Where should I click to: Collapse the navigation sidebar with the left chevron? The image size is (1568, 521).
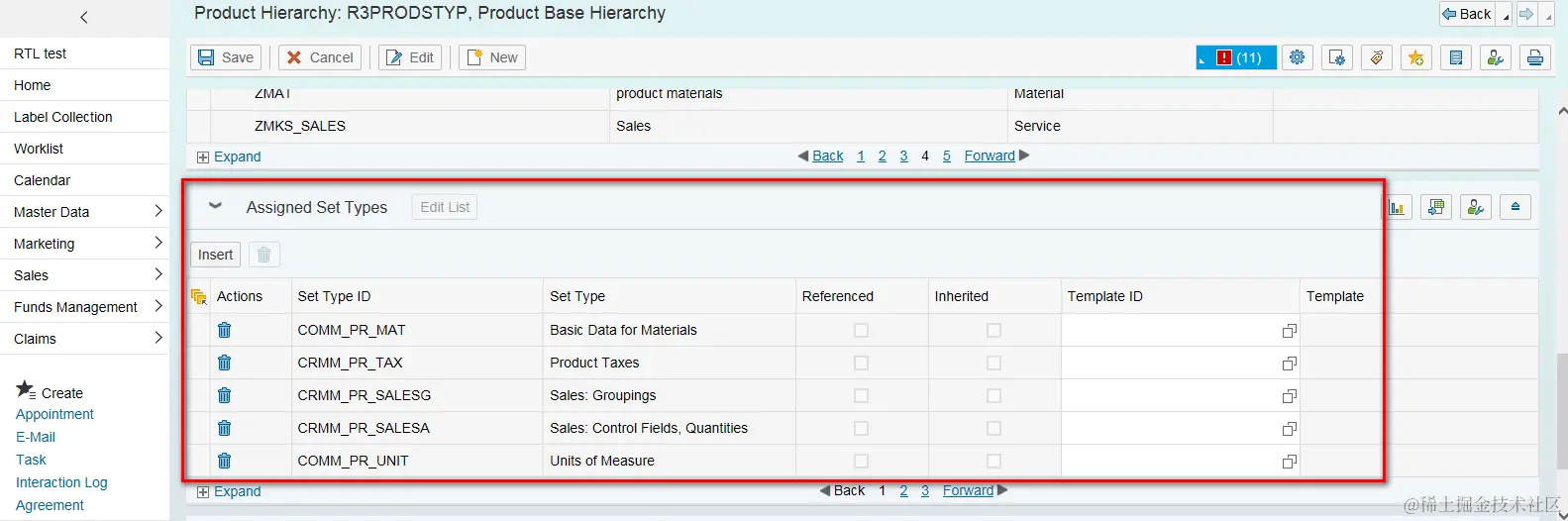pyautogui.click(x=84, y=17)
